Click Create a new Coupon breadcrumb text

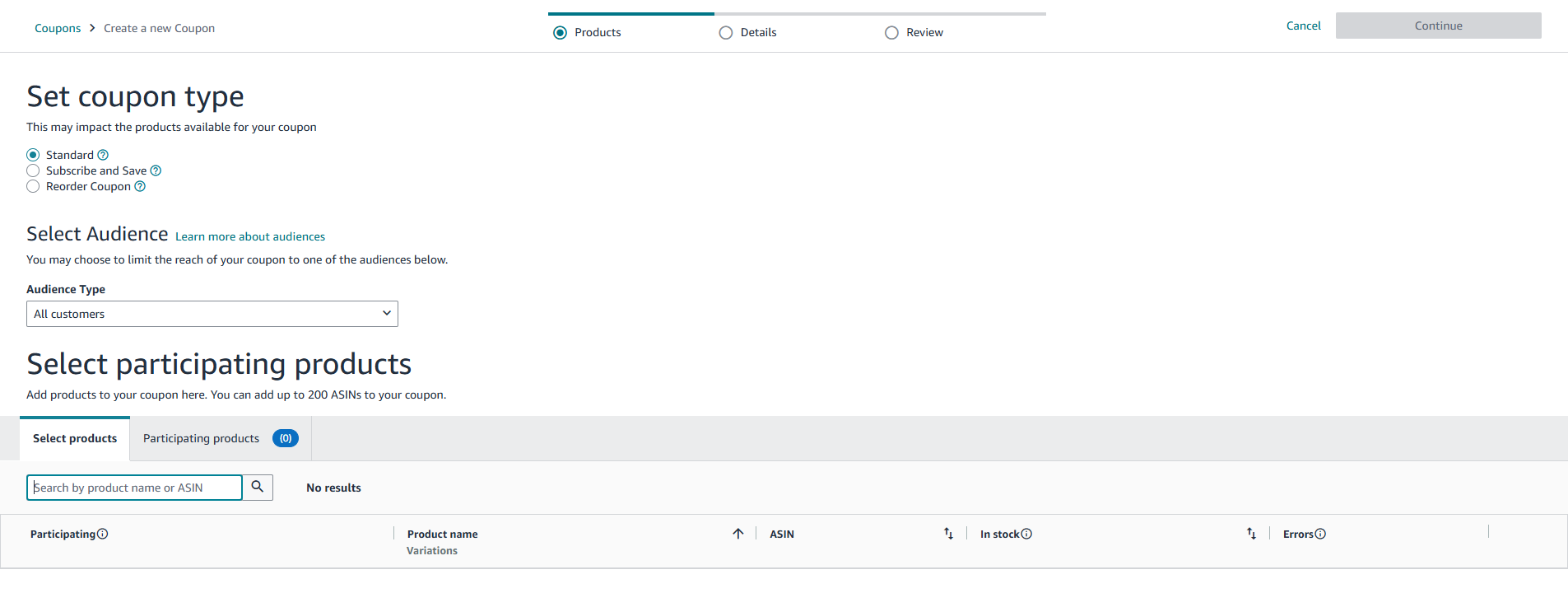click(159, 28)
